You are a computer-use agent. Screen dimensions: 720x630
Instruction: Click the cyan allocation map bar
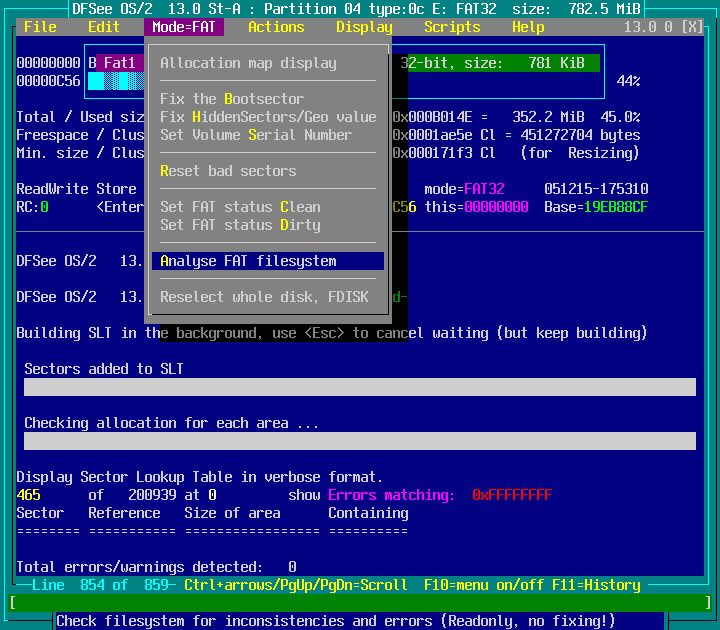pyautogui.click(x=116, y=81)
